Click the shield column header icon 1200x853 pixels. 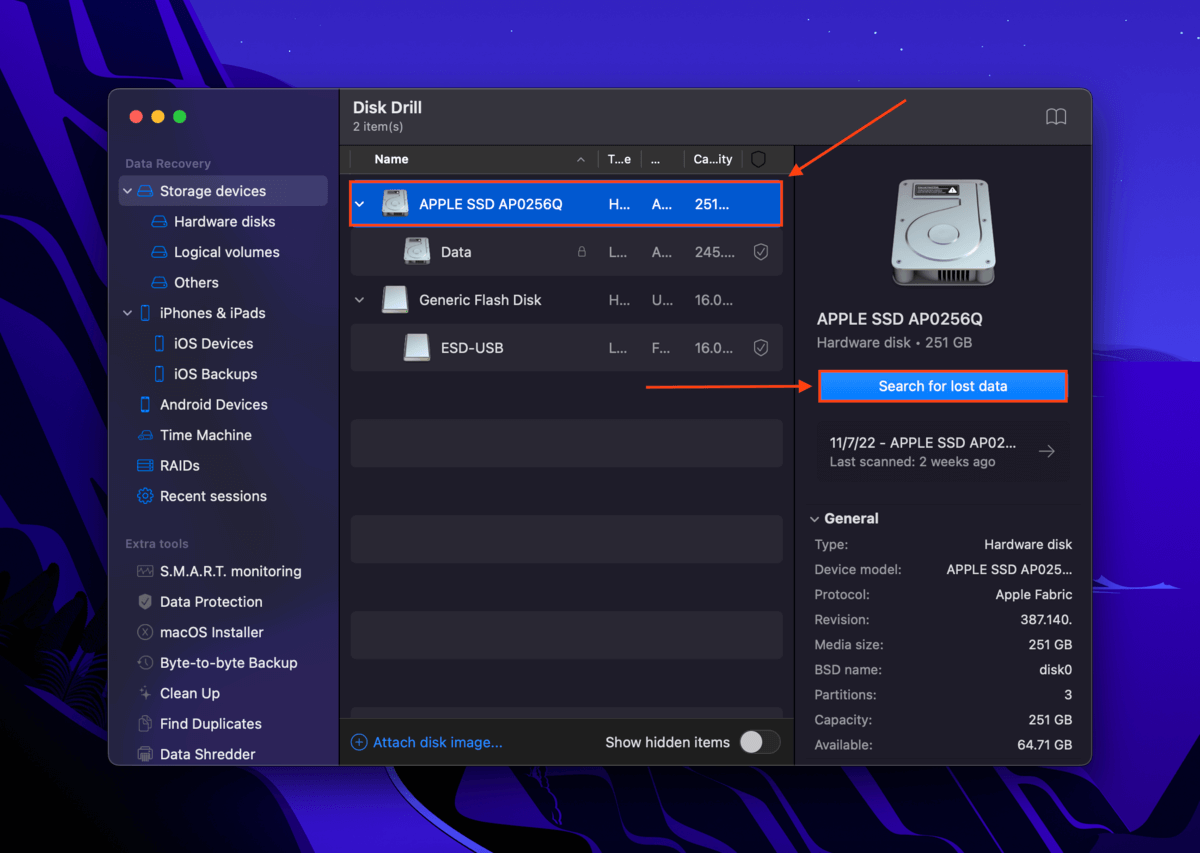[758, 159]
